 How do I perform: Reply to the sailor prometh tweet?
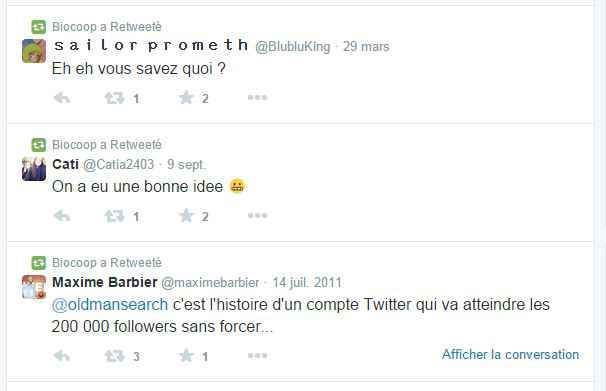(62, 98)
